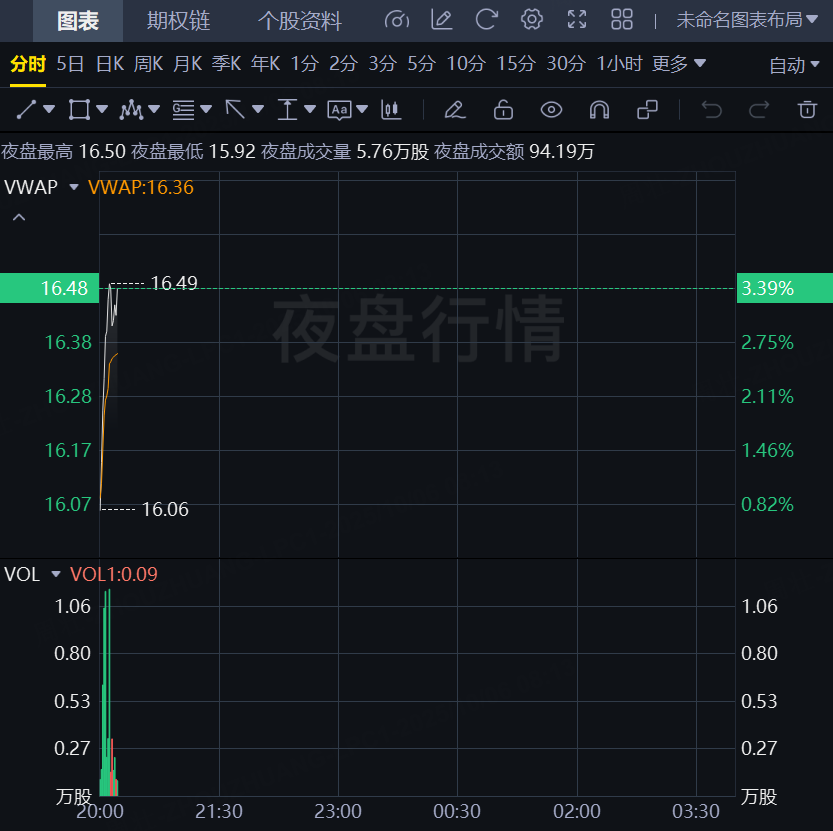Switch to the 图表 tab

(78, 21)
